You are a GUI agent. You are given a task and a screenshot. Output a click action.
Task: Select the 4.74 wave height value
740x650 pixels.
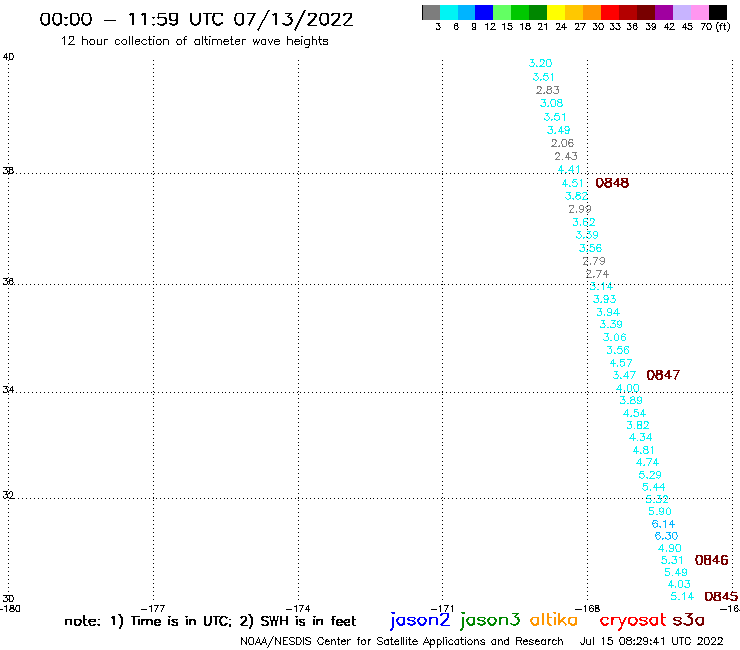pos(647,463)
